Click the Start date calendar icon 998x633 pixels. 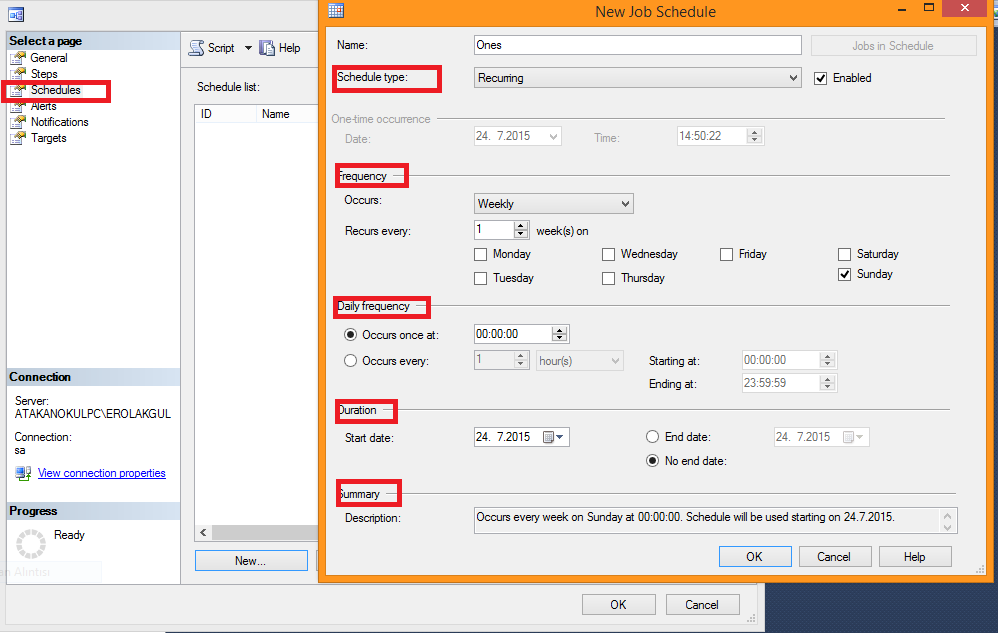pyautogui.click(x=549, y=437)
